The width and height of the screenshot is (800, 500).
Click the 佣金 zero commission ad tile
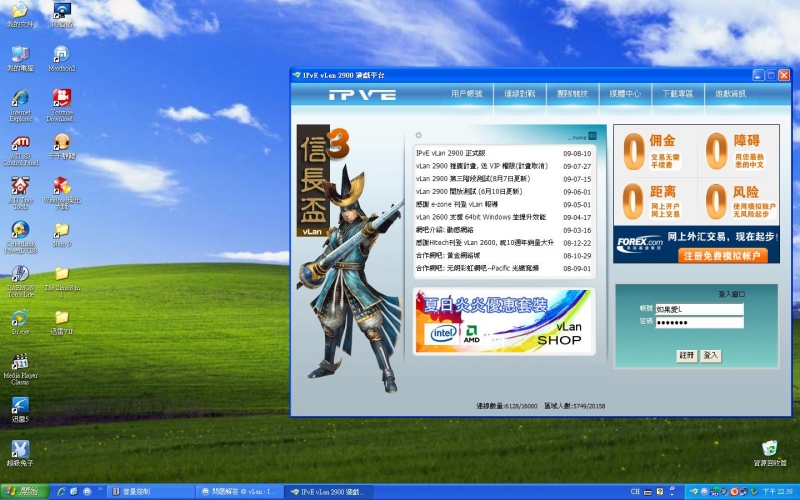(x=655, y=152)
